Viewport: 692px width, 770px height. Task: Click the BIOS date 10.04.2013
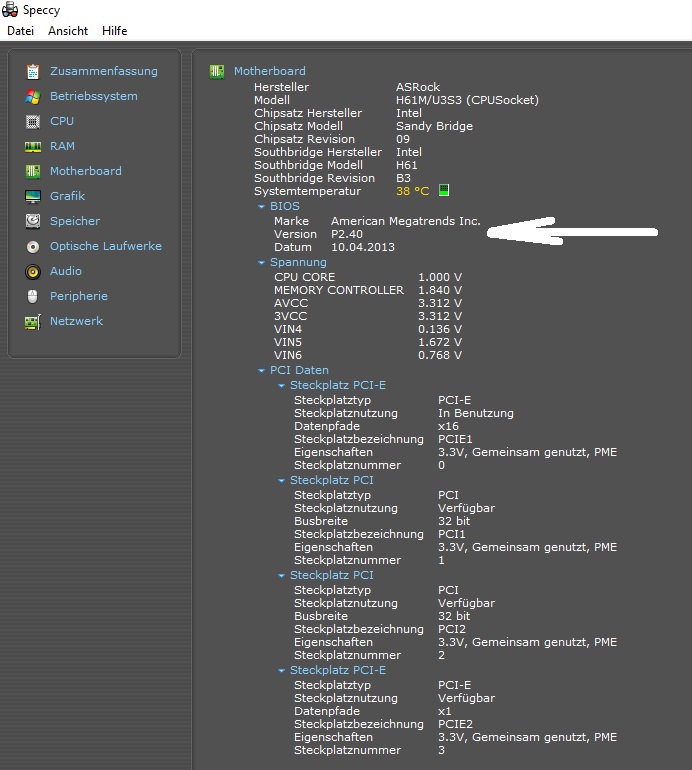[x=363, y=248]
